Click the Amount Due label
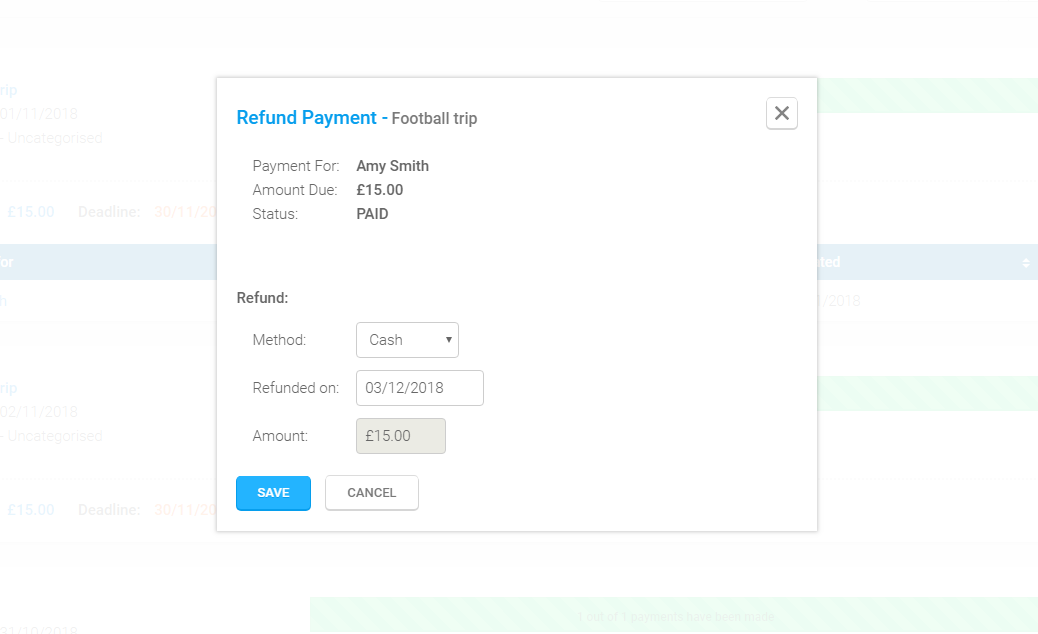The width and height of the screenshot is (1038, 634). point(294,190)
